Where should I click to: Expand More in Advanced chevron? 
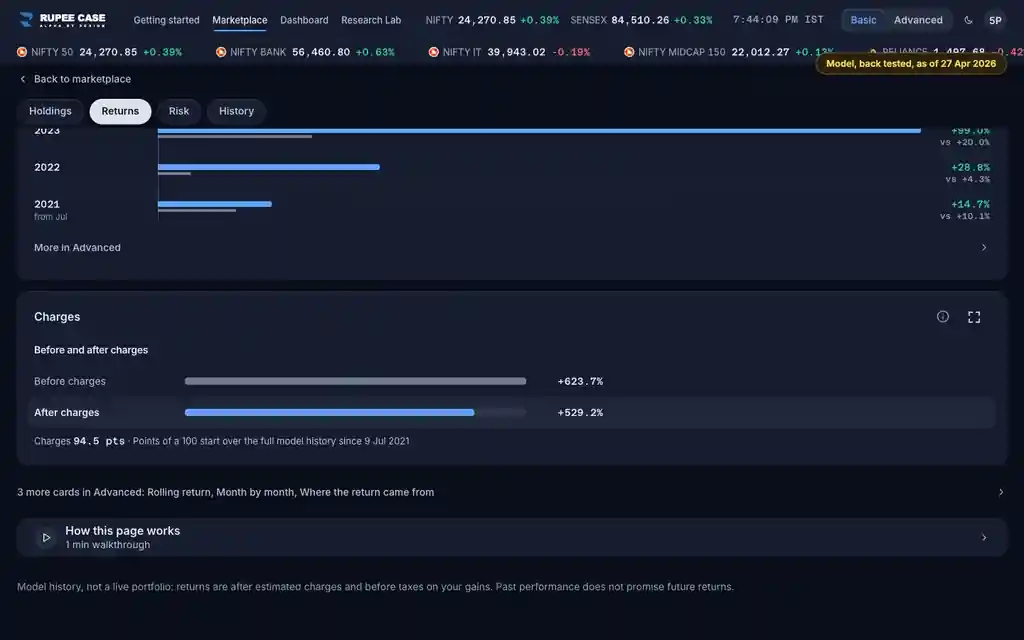984,248
